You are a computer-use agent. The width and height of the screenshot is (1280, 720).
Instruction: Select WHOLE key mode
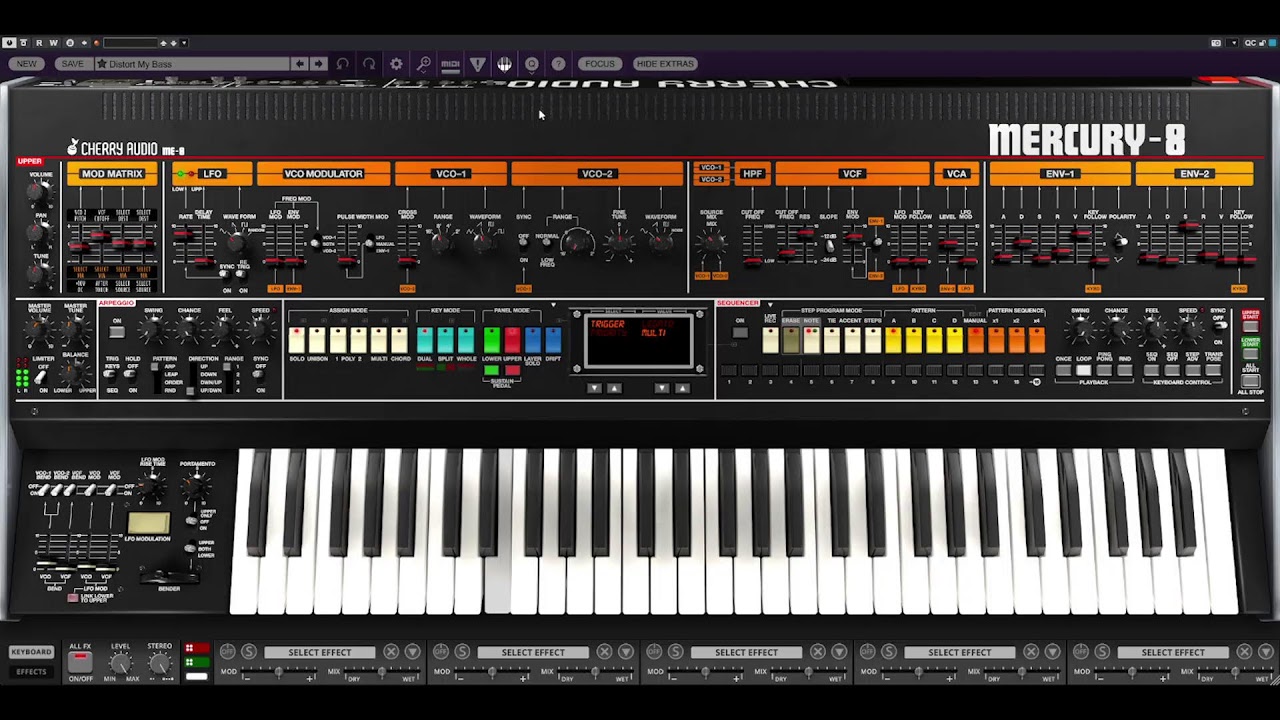point(466,341)
